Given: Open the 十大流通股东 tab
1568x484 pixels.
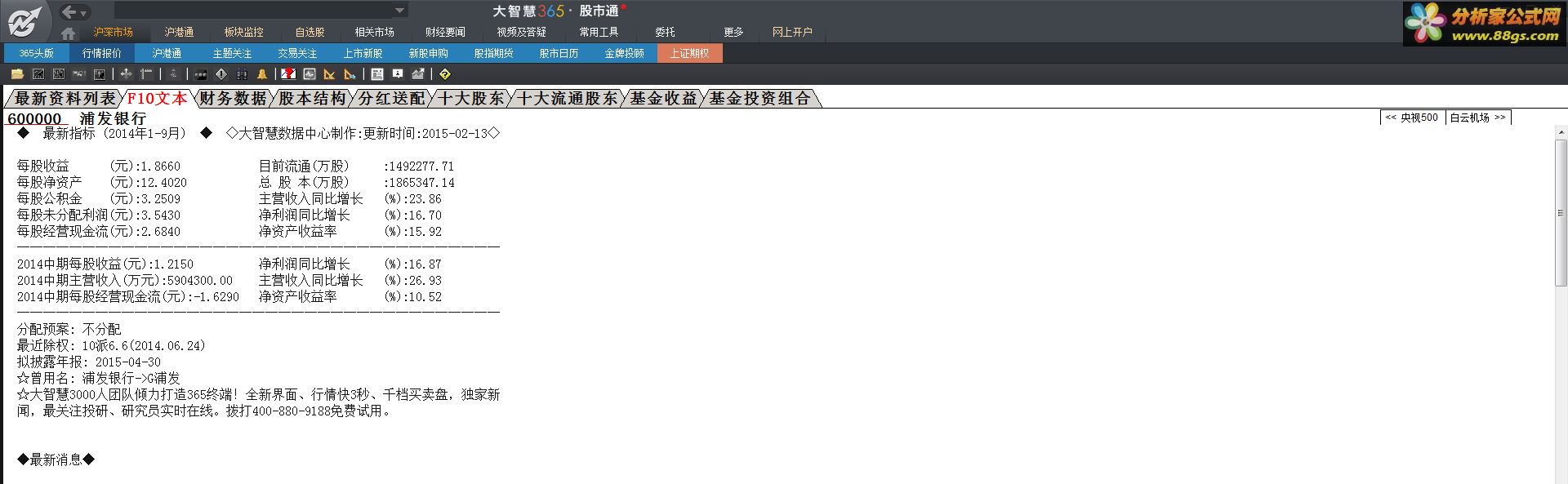Looking at the screenshot, I should point(568,99).
